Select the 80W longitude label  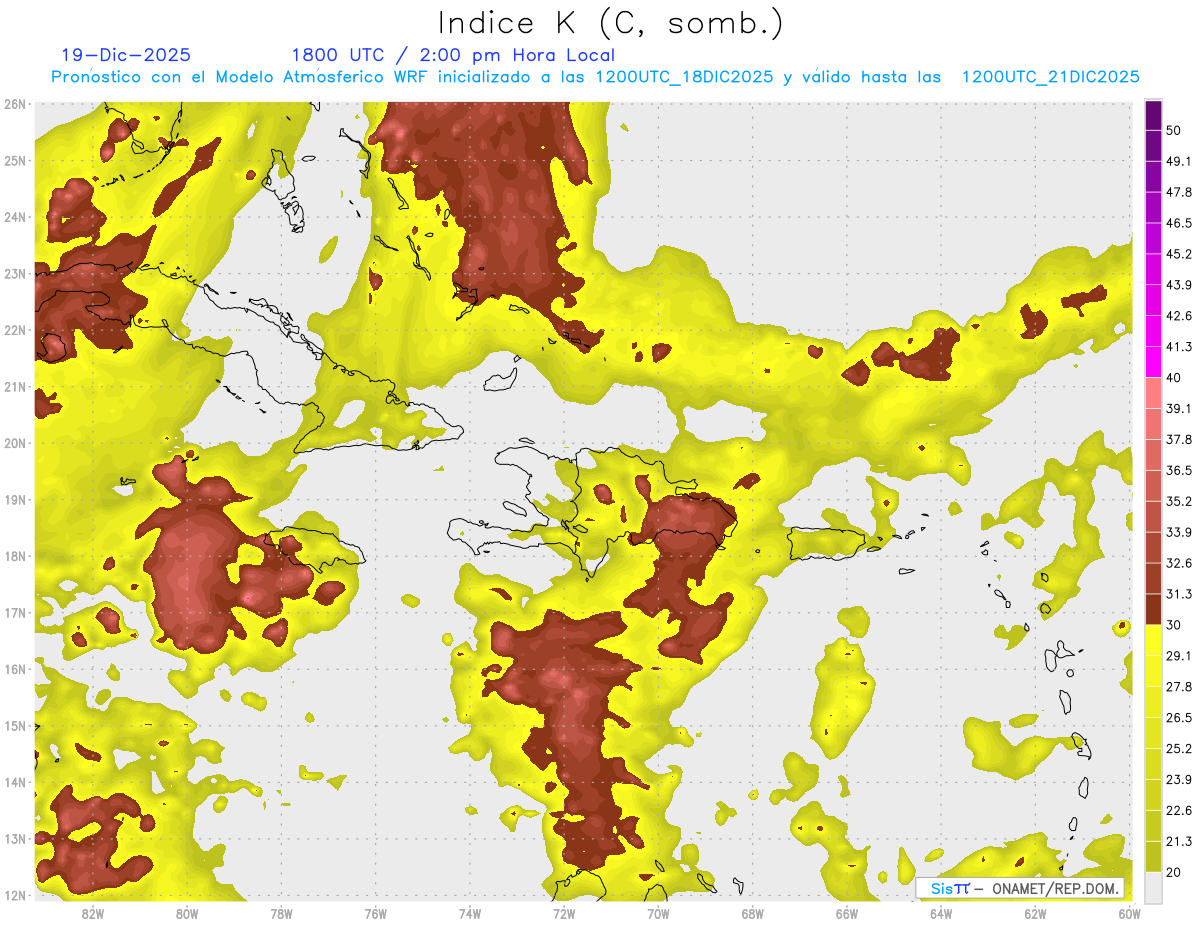[187, 913]
